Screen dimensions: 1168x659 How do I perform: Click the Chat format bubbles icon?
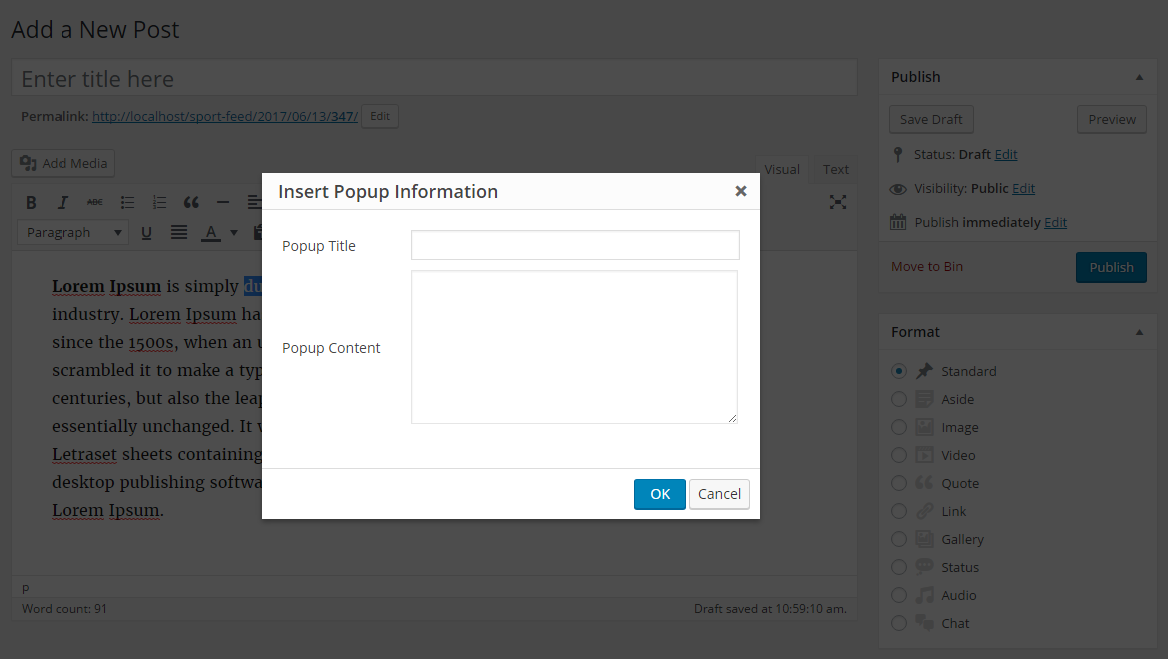click(924, 623)
